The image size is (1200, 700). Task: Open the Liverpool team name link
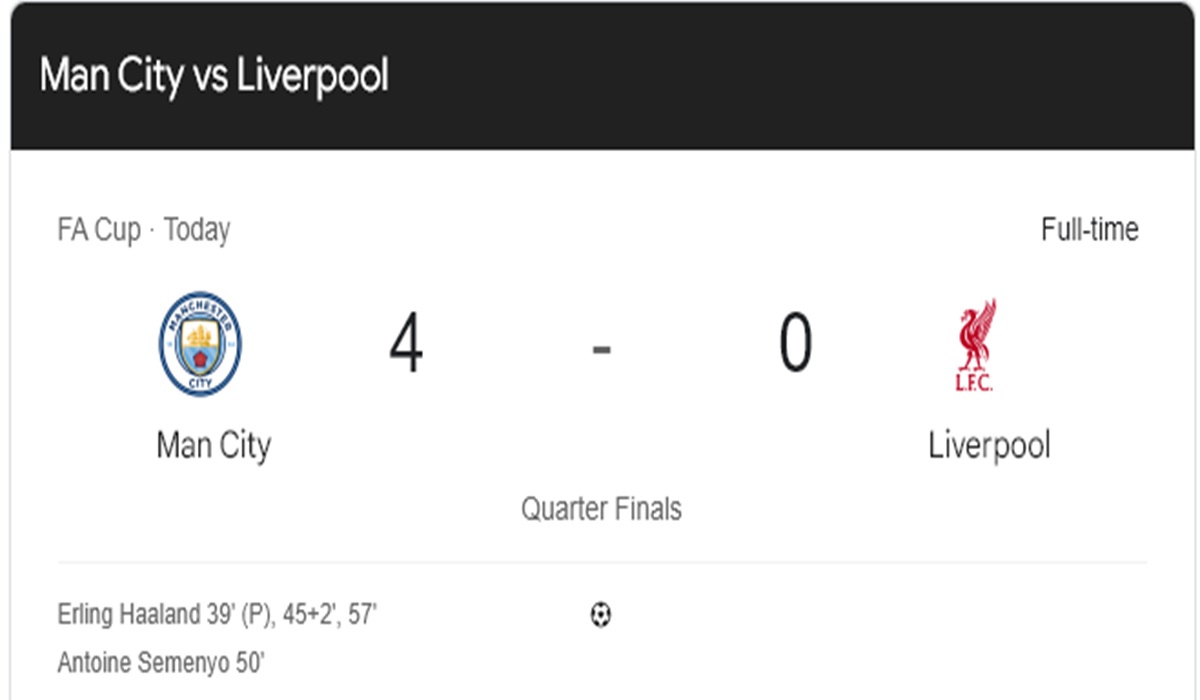pos(989,445)
